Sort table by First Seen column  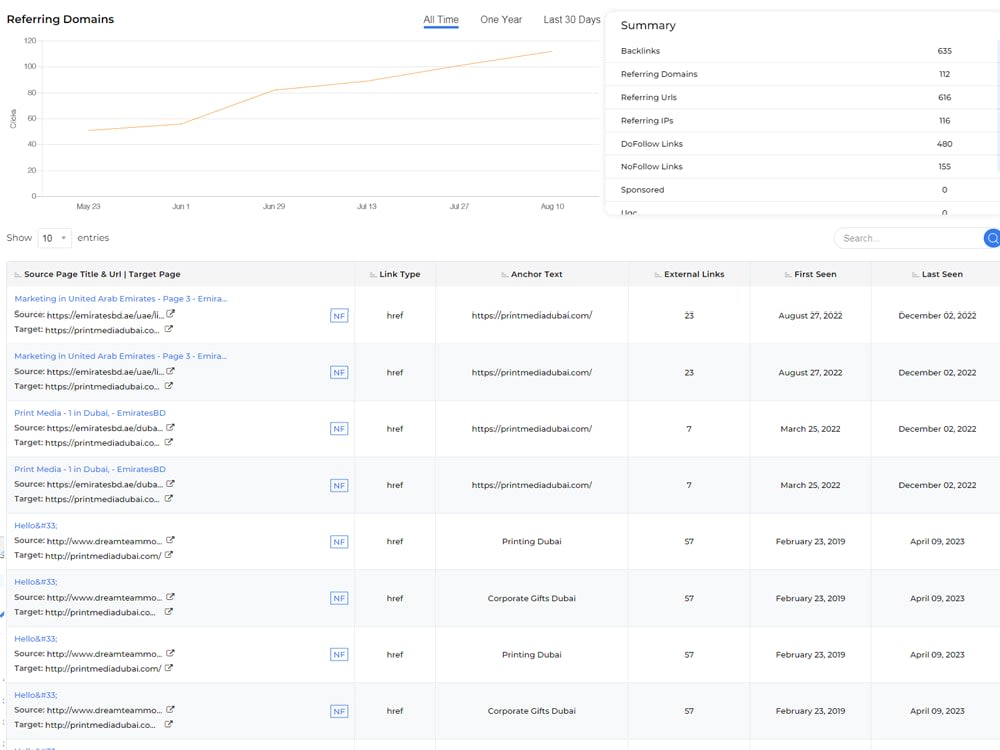pyautogui.click(x=810, y=274)
